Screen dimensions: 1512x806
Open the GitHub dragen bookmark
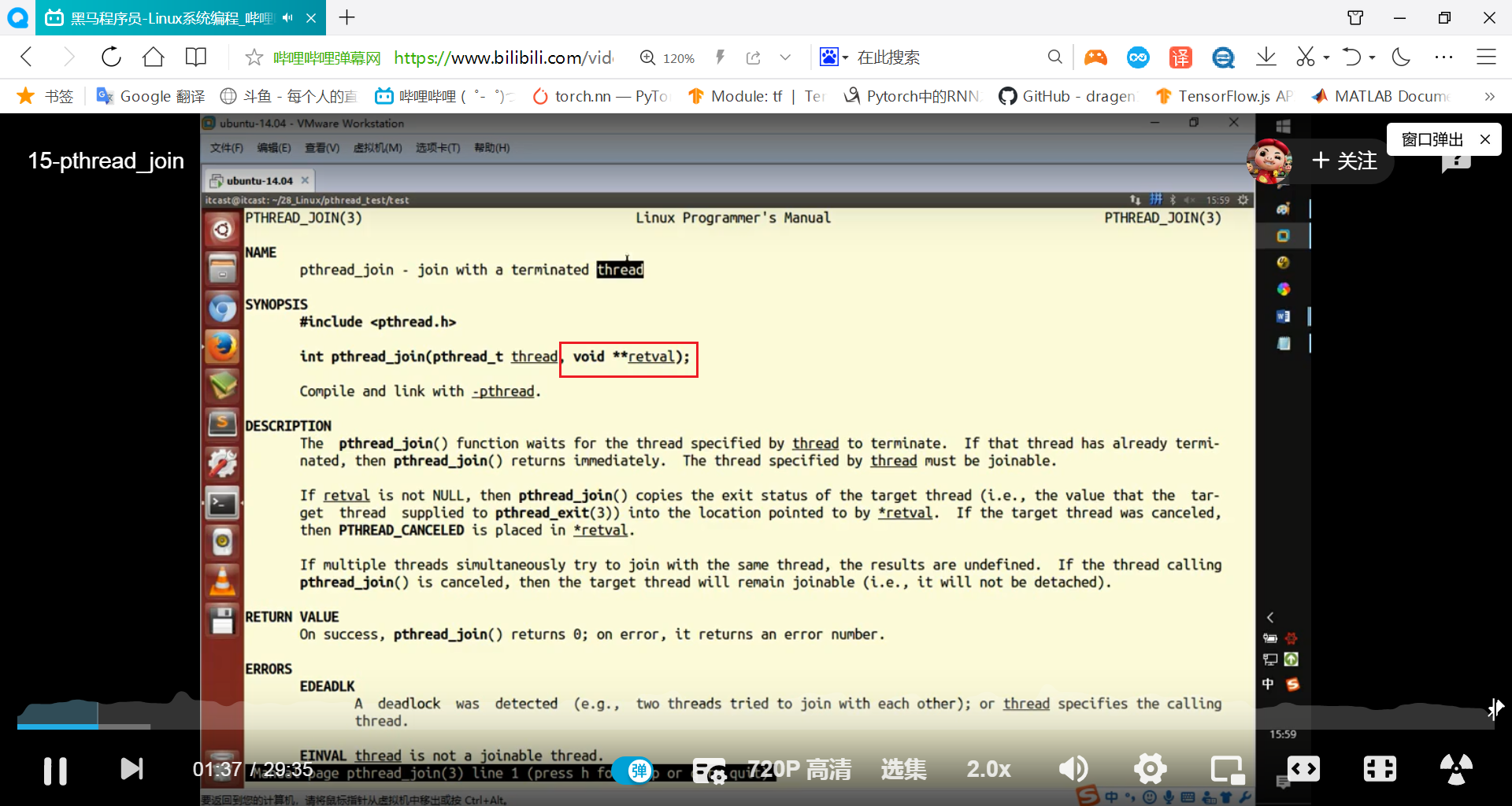[1067, 96]
